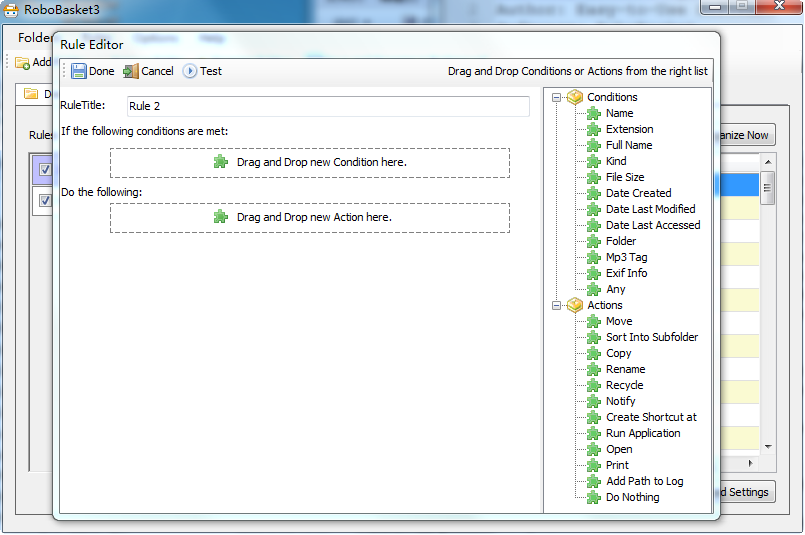The height and width of the screenshot is (535, 805).
Task: Click the Organize Now button
Action: pos(745,135)
